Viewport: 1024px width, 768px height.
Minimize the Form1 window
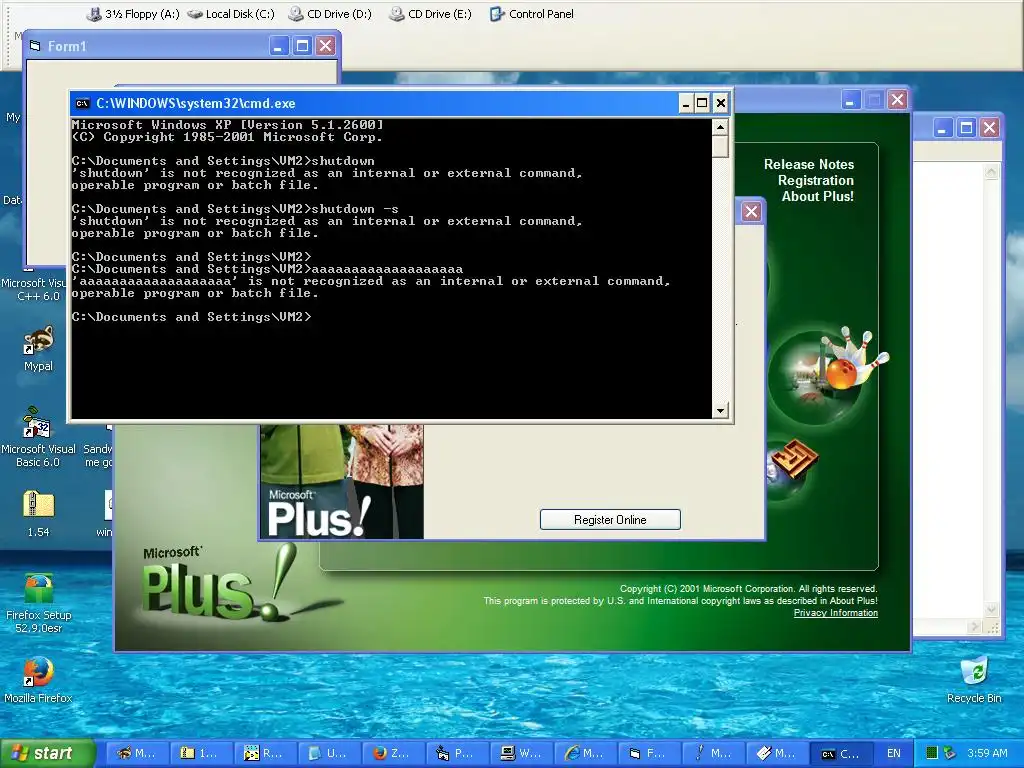pos(279,46)
